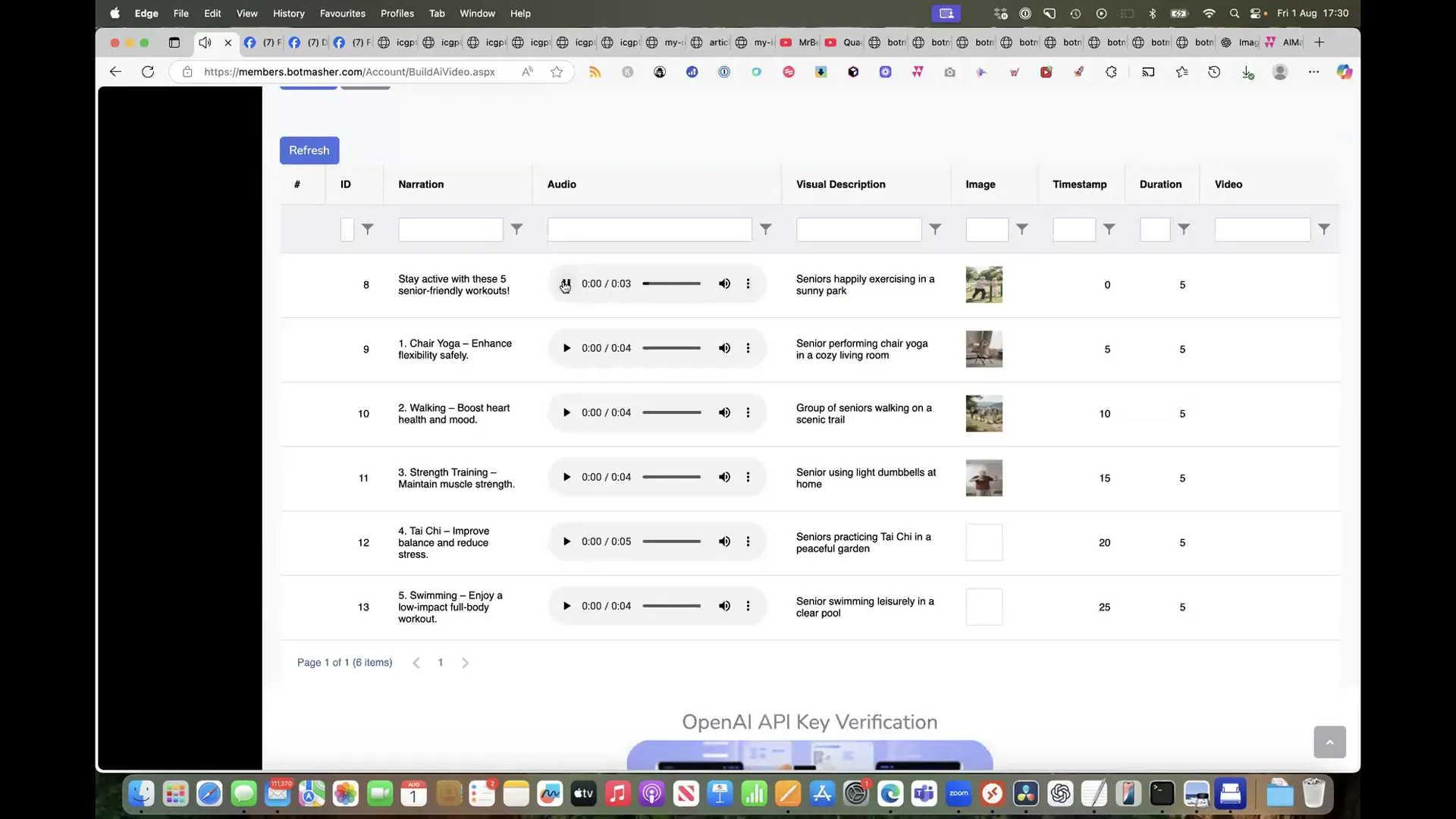
Task: Play audio for Chair Yoga row
Action: (566, 348)
